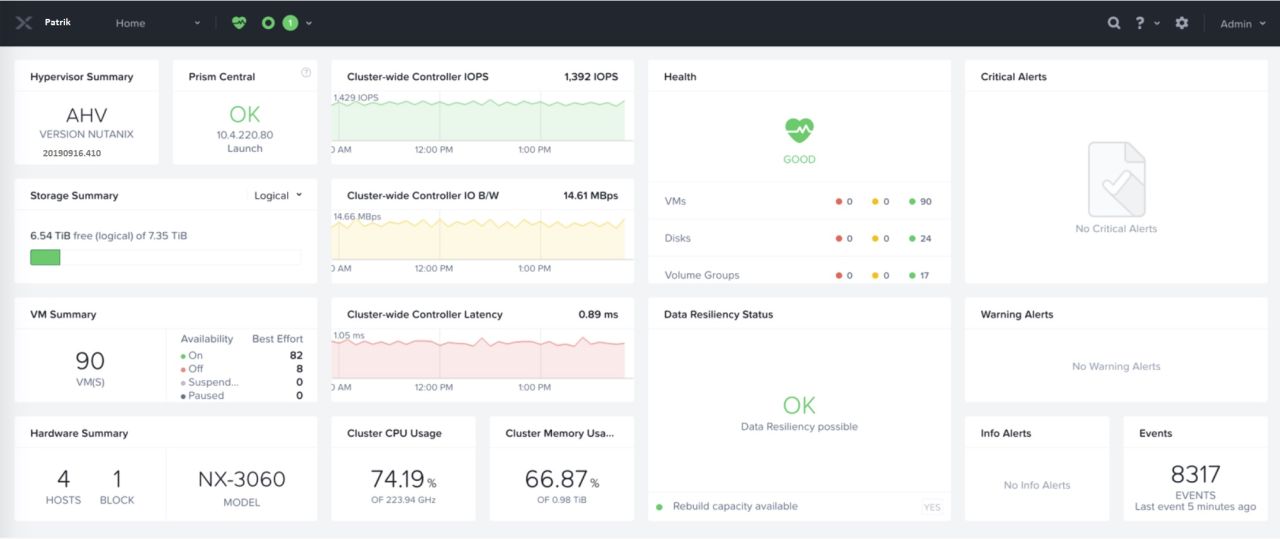The height and width of the screenshot is (539, 1280).
Task: Click the Best Effort availability label
Action: tap(277, 339)
